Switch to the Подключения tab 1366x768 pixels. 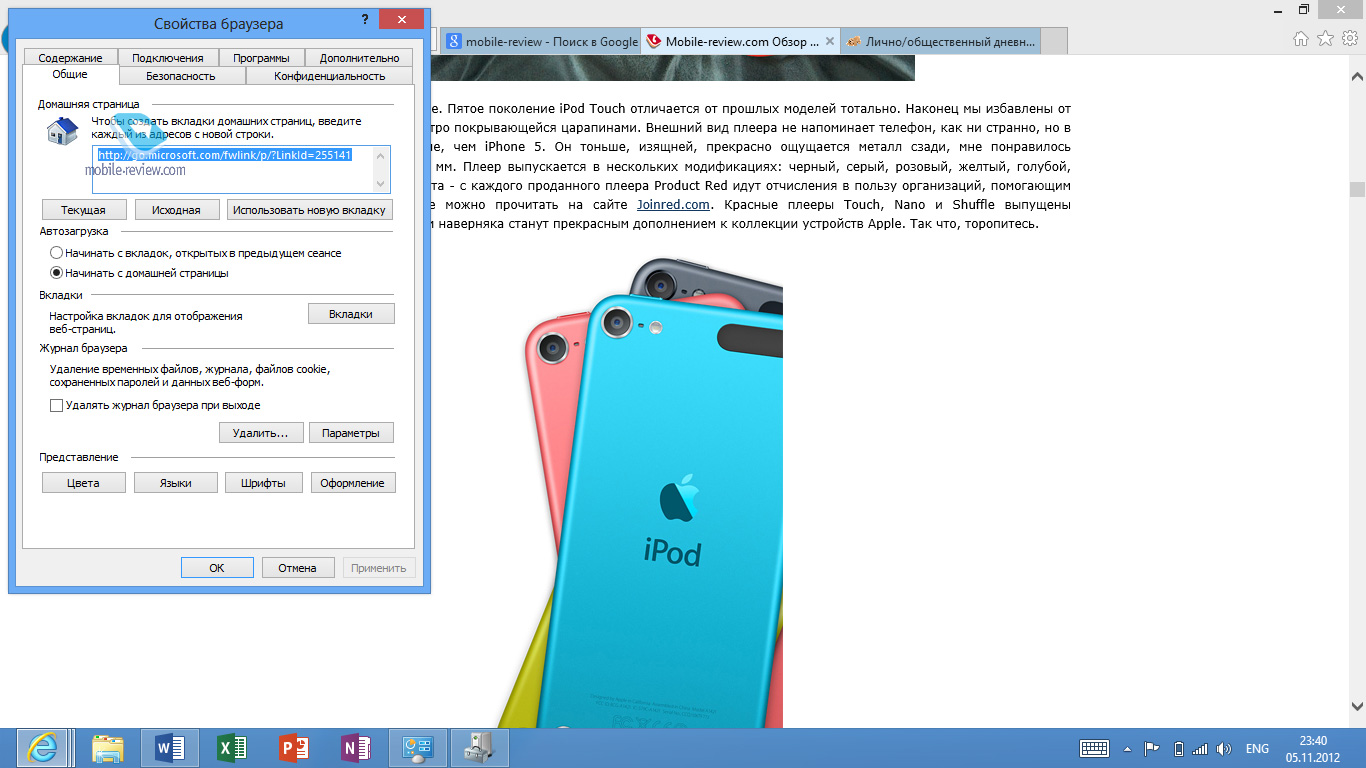point(168,58)
